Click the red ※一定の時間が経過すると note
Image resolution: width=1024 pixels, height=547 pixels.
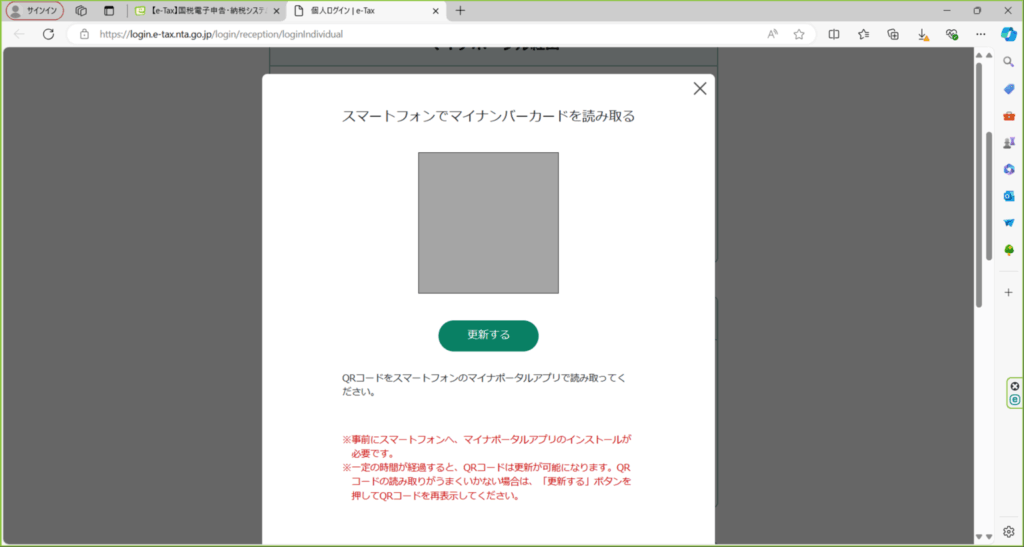(x=487, y=482)
